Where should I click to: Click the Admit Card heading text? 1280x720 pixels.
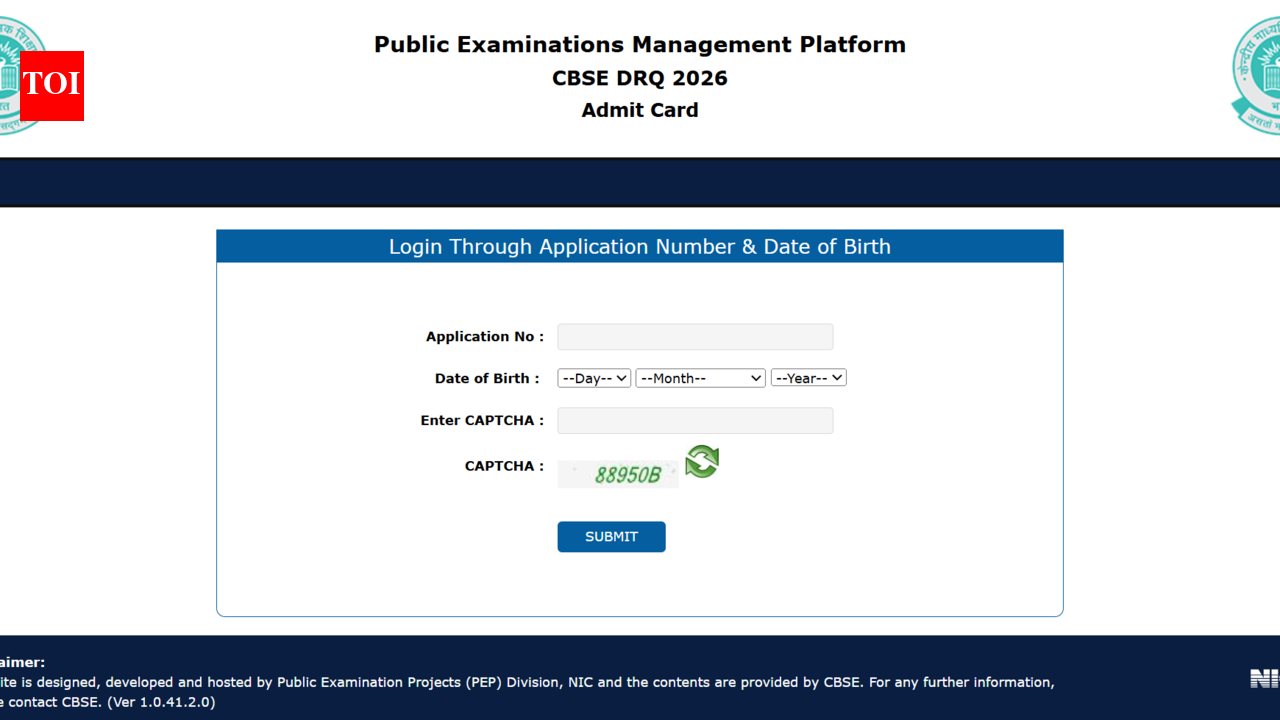click(x=639, y=110)
